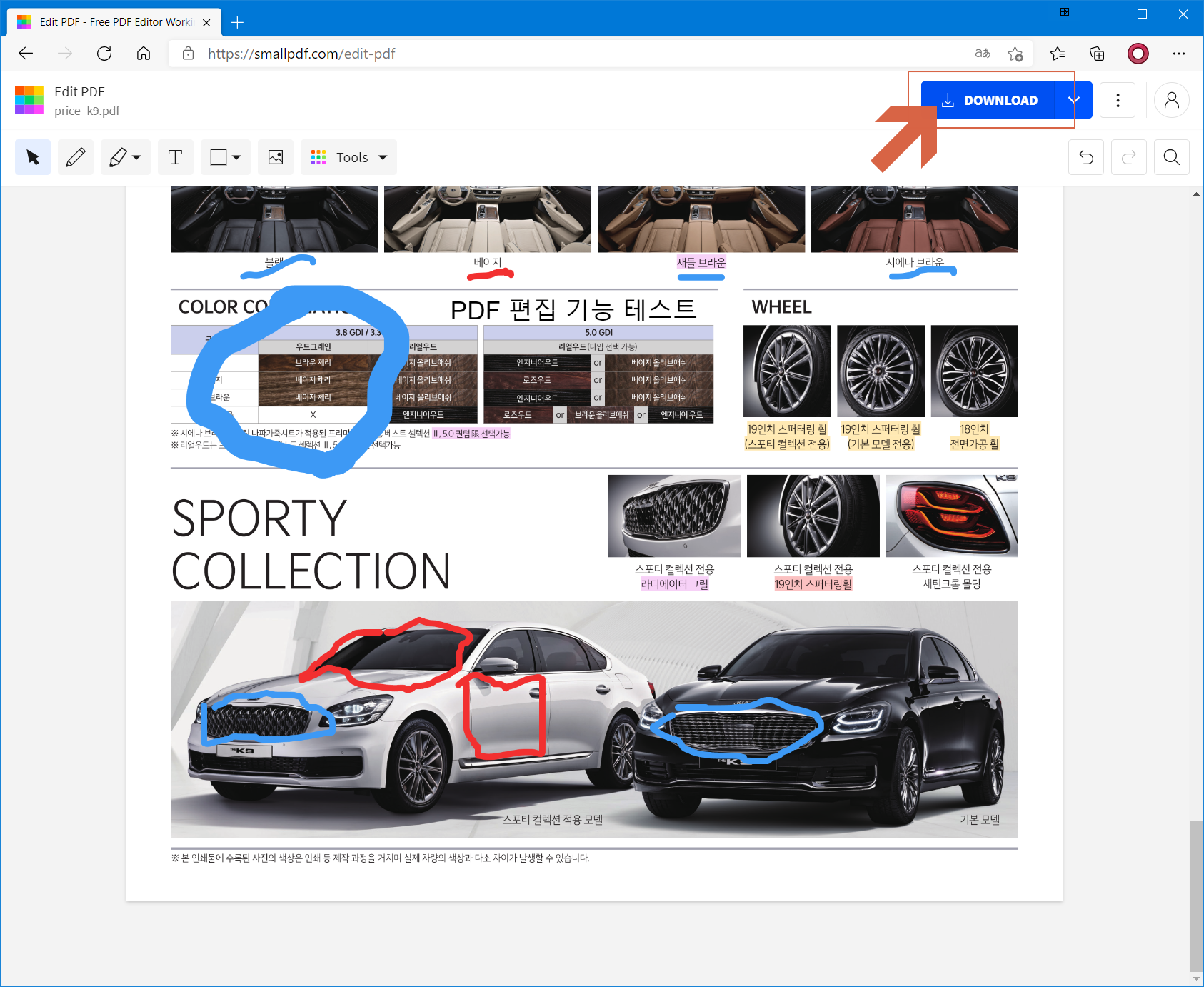Click the 라디에이터 그릴 highlighted label
Image resolution: width=1204 pixels, height=987 pixels.
(x=674, y=584)
